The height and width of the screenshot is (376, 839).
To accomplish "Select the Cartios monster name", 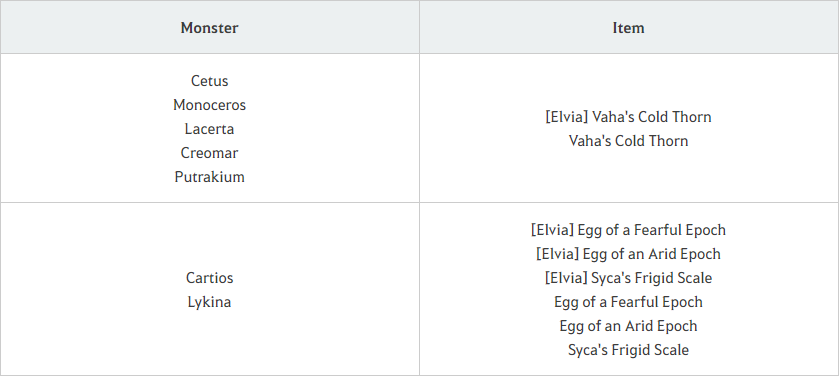I will [x=209, y=278].
